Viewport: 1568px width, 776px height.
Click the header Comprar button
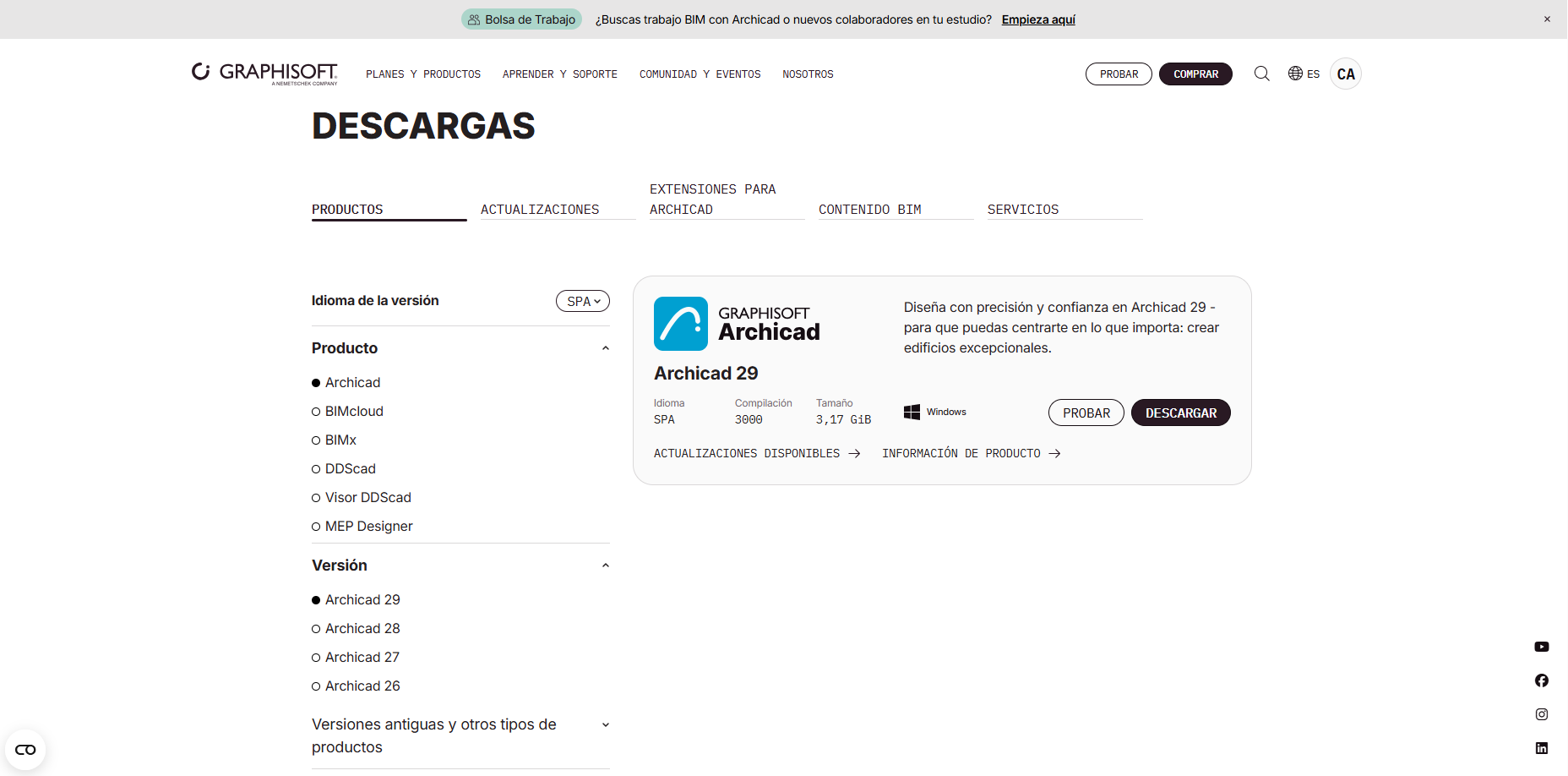1195,74
